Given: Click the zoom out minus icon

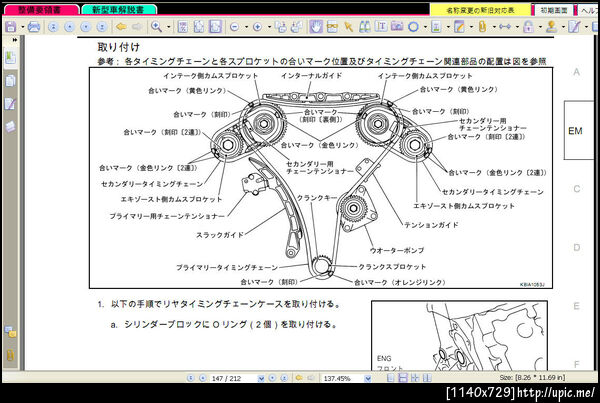Looking at the screenshot, I should pos(235,27).
